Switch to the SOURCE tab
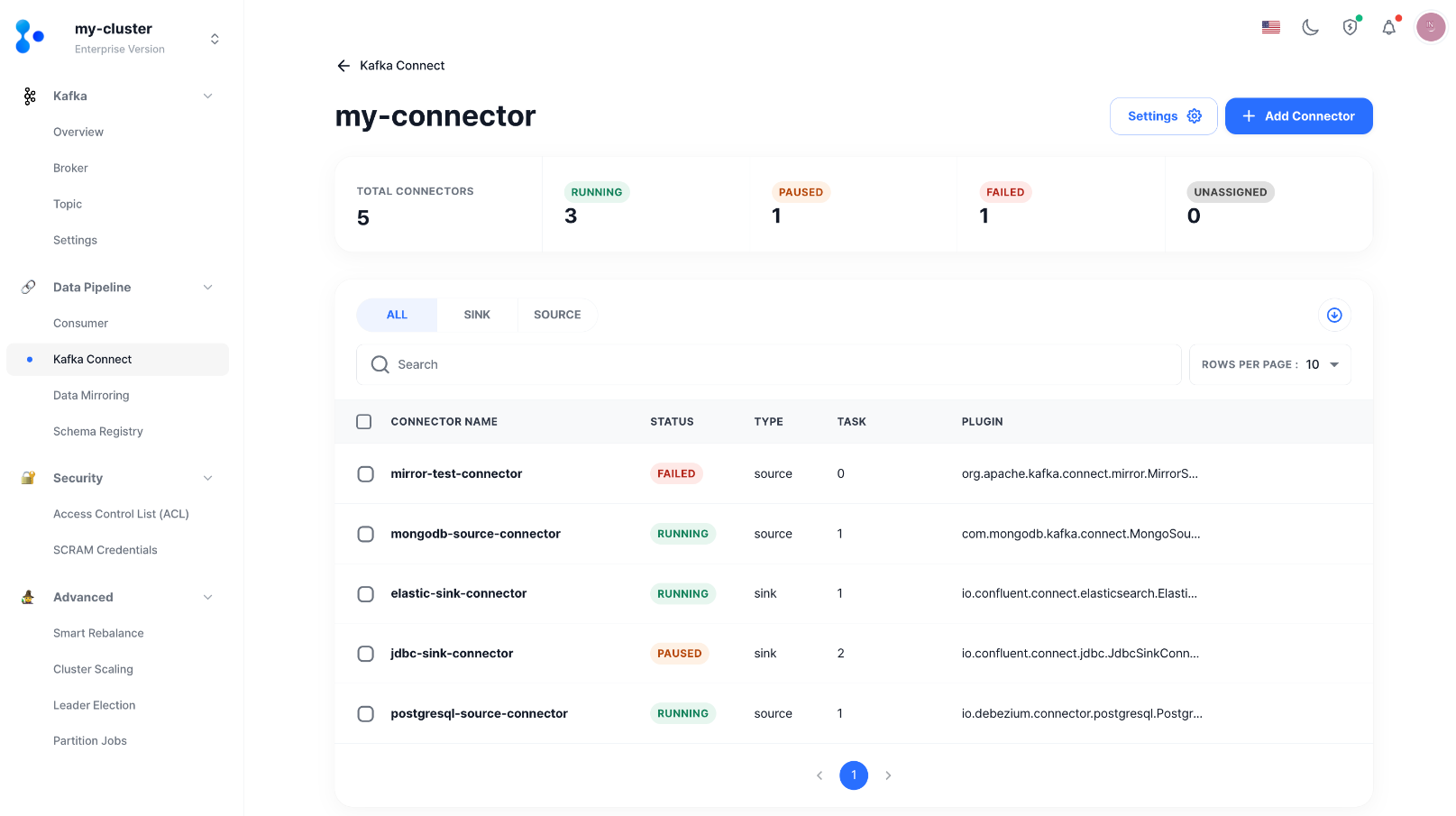 coord(557,315)
